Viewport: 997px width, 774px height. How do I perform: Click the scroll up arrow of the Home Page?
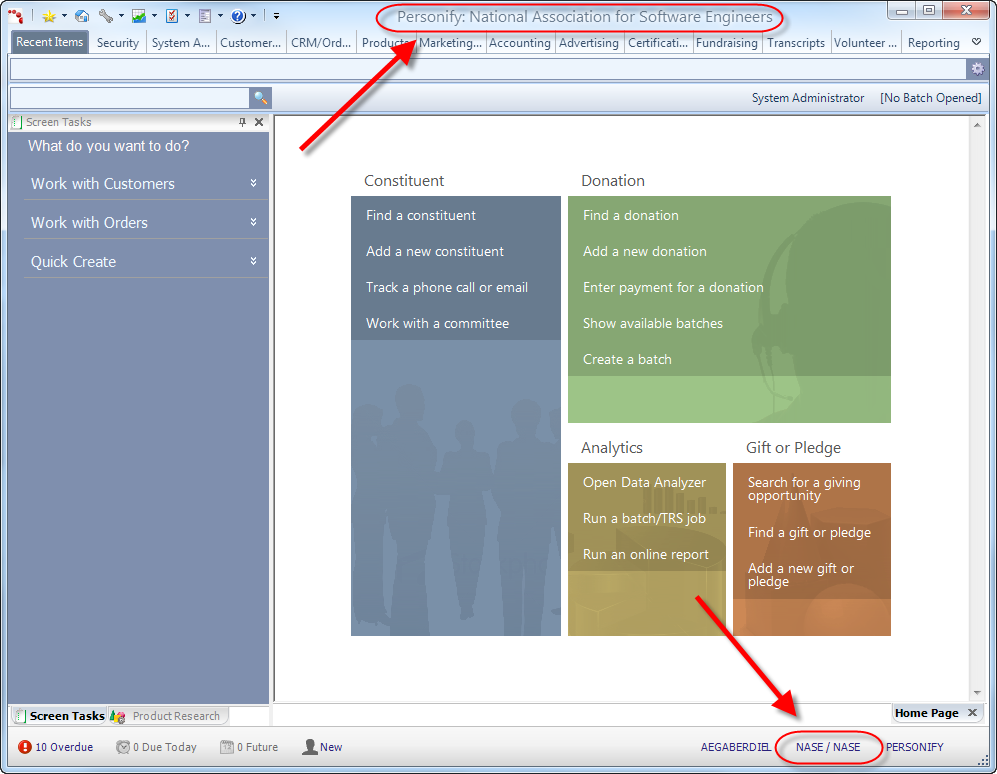point(977,125)
